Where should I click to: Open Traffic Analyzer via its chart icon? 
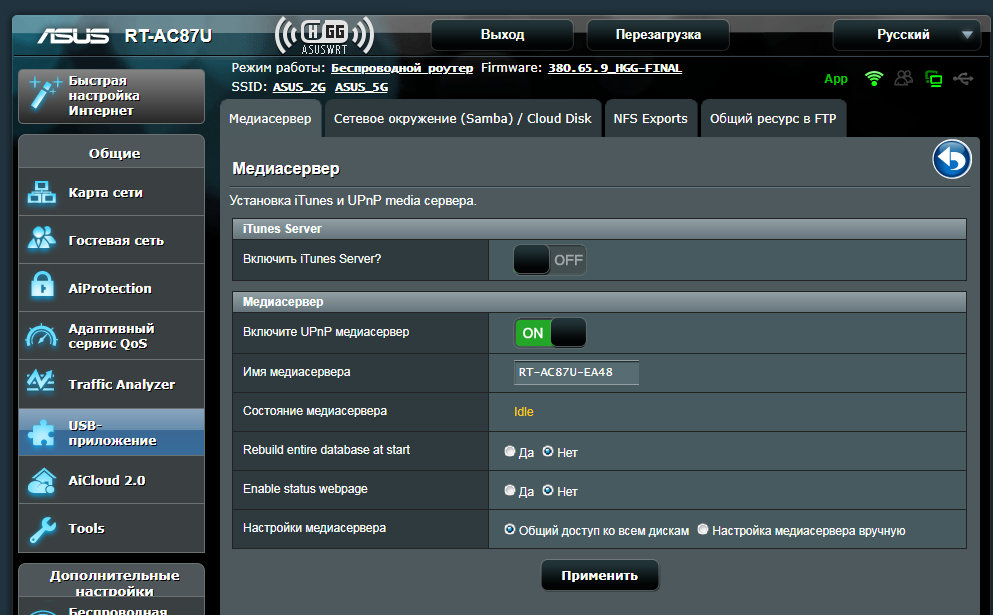click(x=42, y=384)
